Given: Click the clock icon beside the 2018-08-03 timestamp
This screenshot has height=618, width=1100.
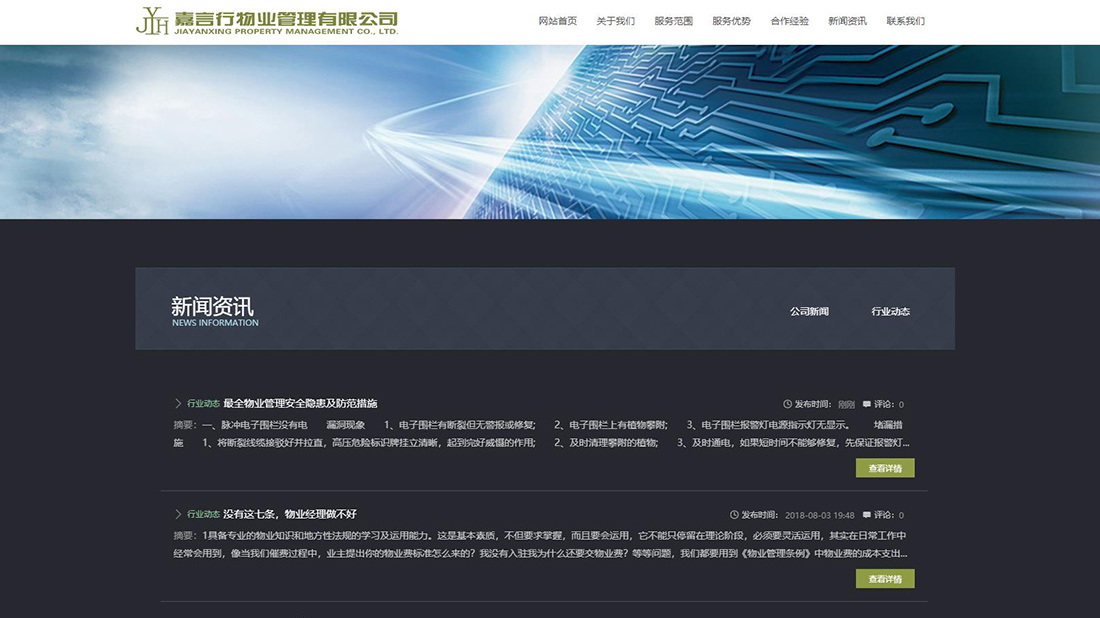Looking at the screenshot, I should 733,514.
